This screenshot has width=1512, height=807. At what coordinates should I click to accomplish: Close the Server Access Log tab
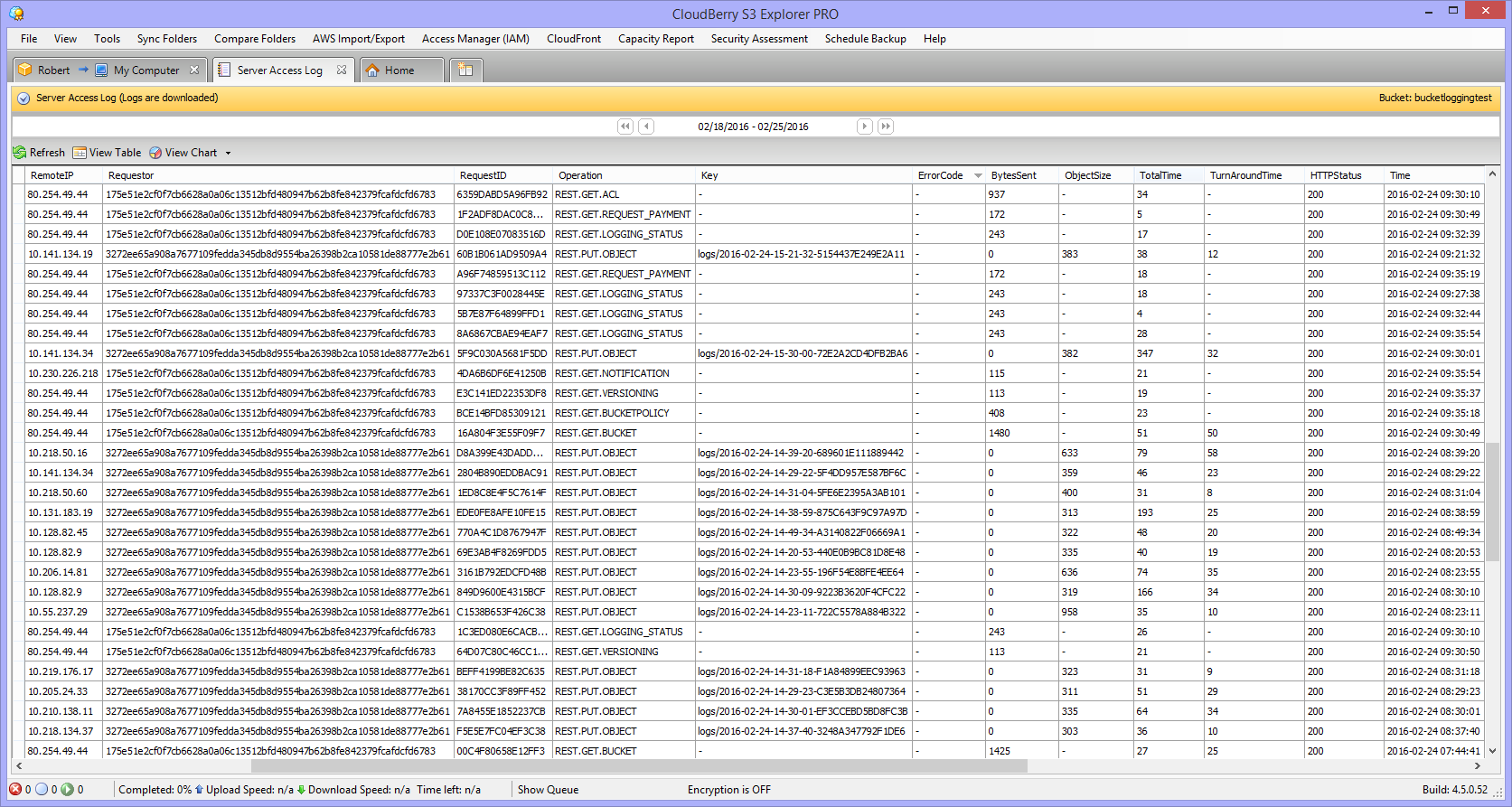342,70
